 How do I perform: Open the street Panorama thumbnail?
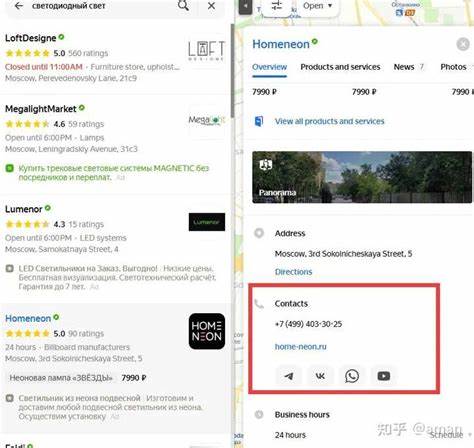(362, 177)
